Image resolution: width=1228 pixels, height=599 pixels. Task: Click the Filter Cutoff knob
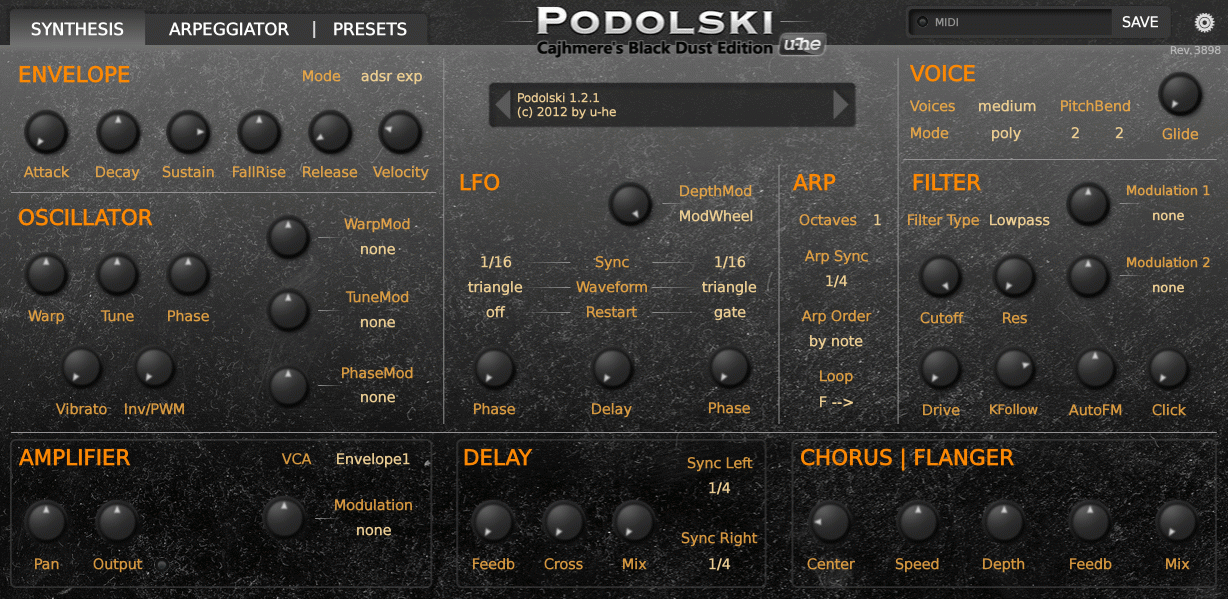(940, 276)
